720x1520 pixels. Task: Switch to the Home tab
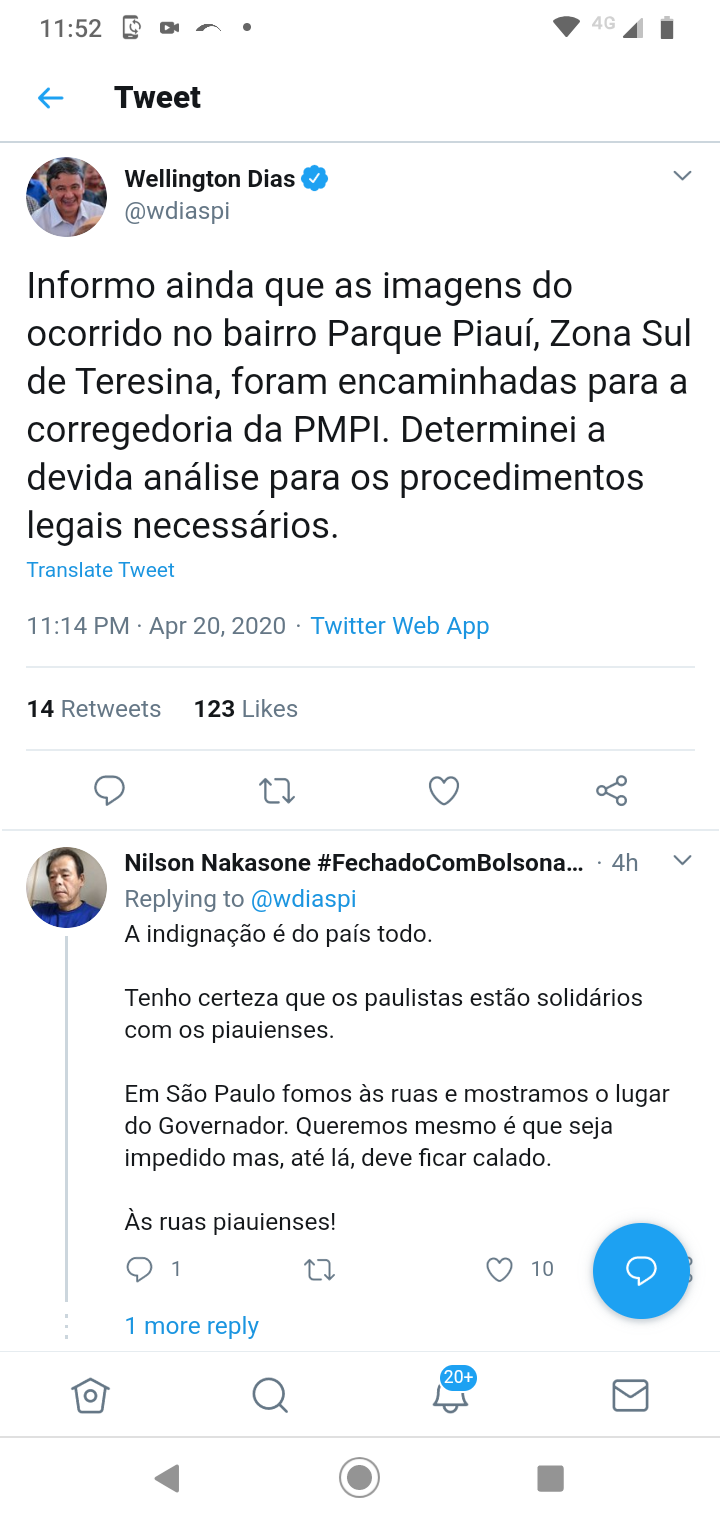point(90,1395)
